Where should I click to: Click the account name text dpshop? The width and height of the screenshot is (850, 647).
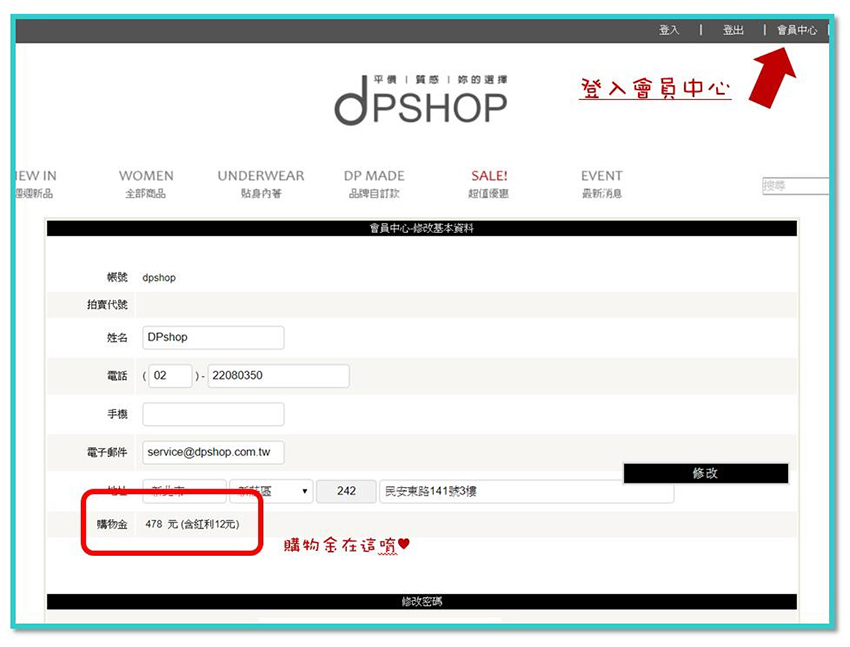tap(159, 277)
